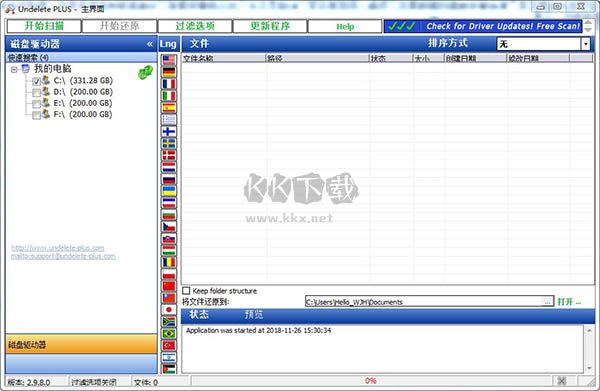Open the 排序方式 sort dropdown
600x391 pixels.
586,44
